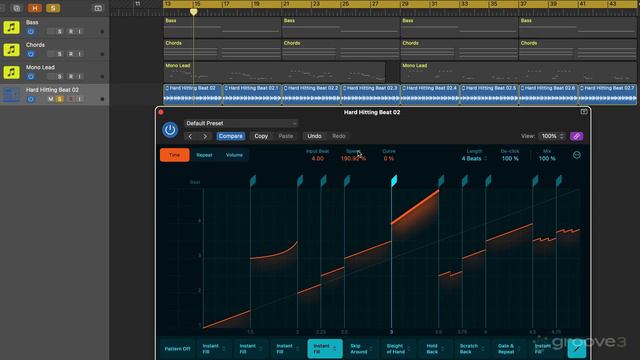Viewport: 640px width, 360px height.
Task: Click the Mix 100 % value
Action: click(547, 158)
